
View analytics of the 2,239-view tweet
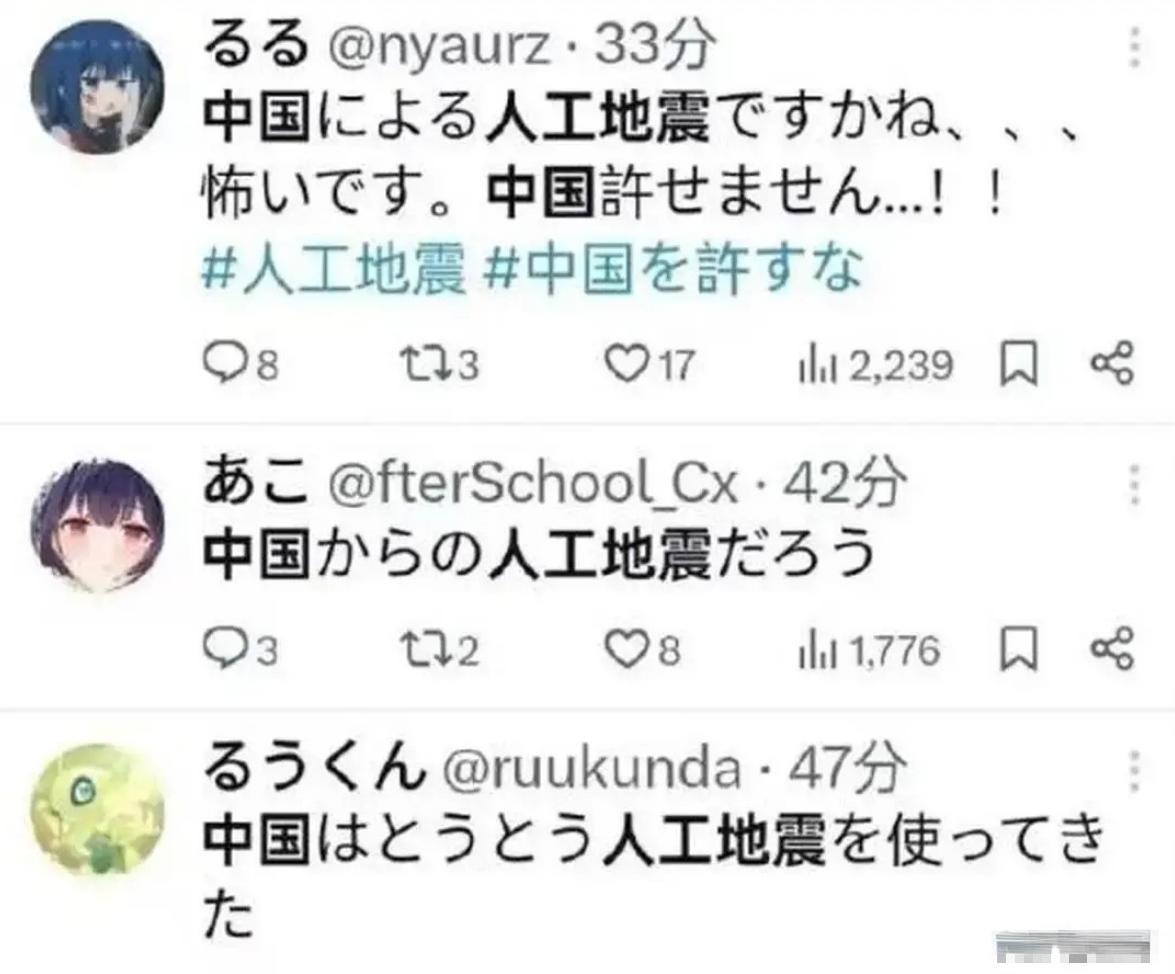[875, 366]
